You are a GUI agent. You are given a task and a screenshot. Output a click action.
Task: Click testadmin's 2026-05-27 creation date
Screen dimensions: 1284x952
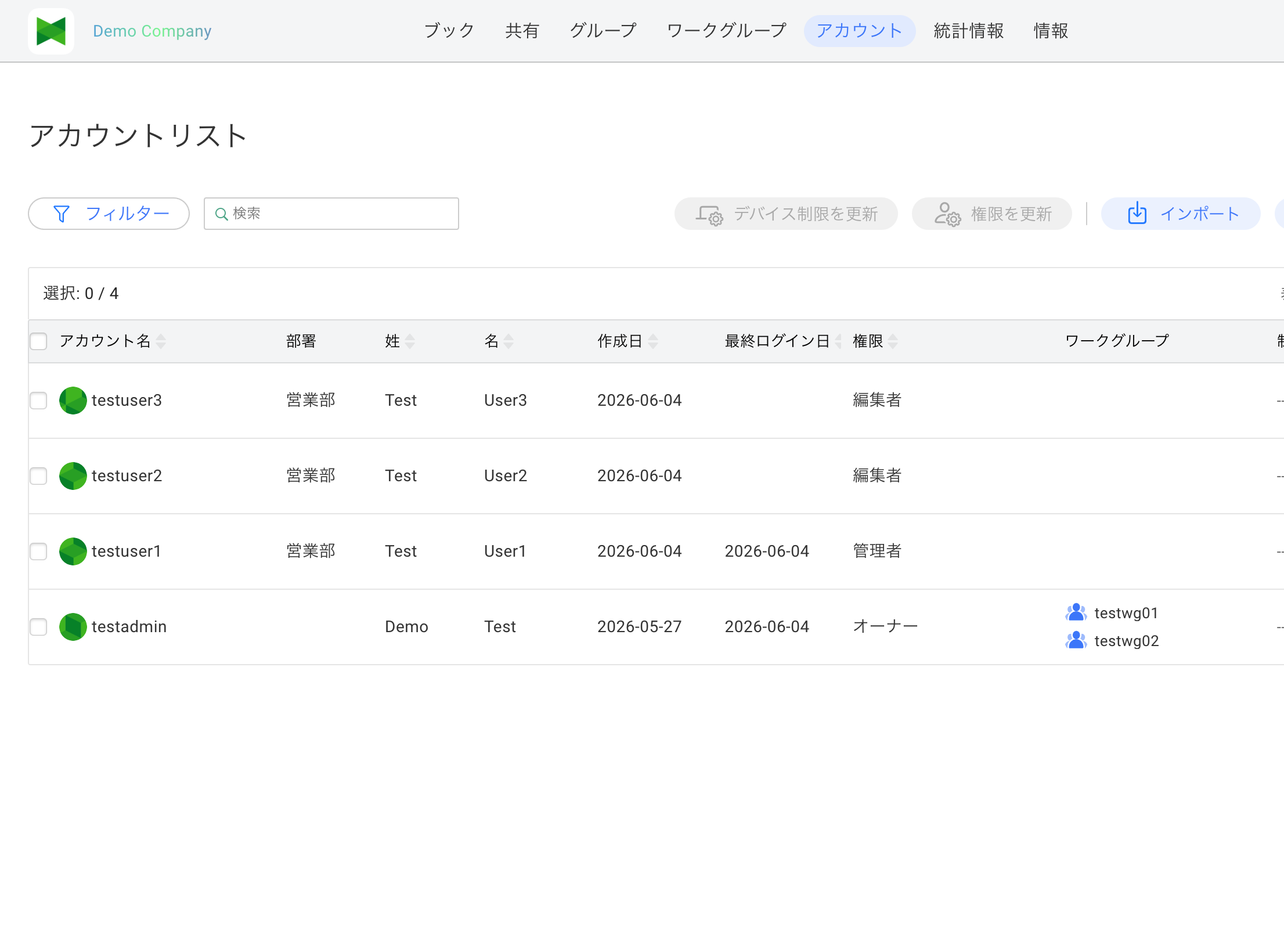pos(639,627)
